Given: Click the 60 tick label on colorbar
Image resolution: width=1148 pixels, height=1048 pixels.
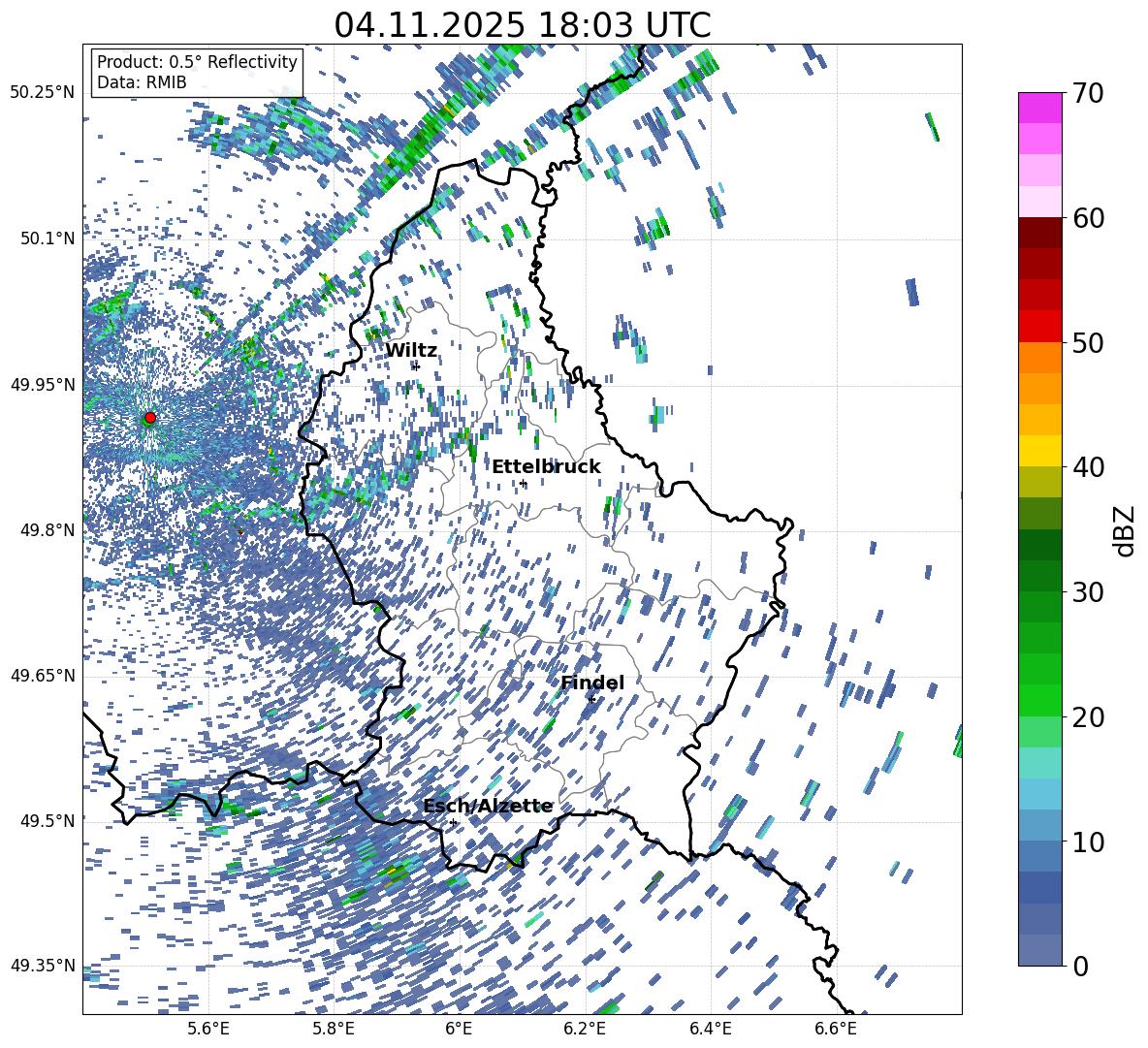Looking at the screenshot, I should (x=1090, y=218).
